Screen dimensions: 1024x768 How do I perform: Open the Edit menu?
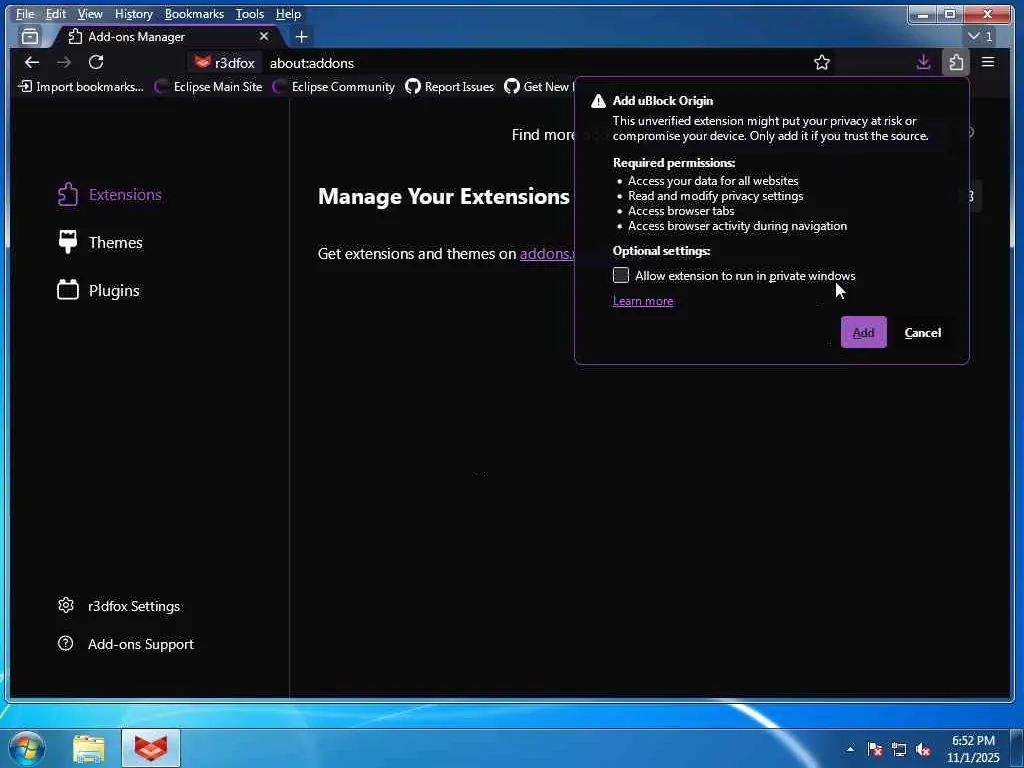pos(56,14)
